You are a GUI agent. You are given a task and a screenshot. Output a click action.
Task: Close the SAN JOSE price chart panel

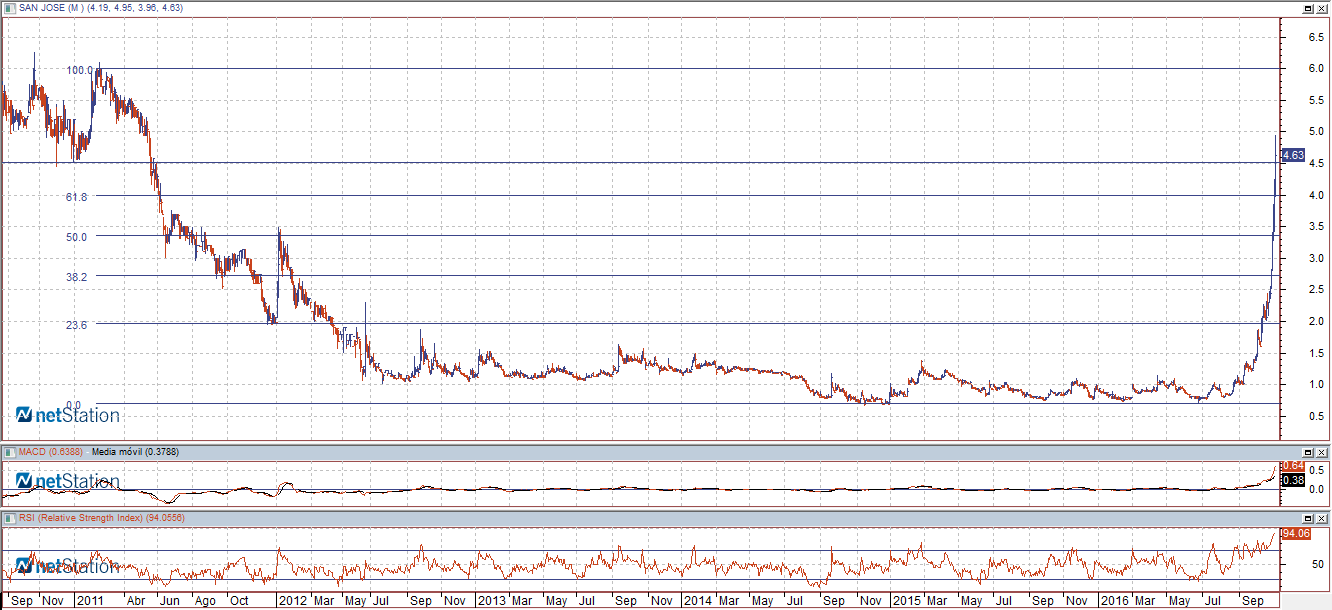pyautogui.click(x=1322, y=7)
